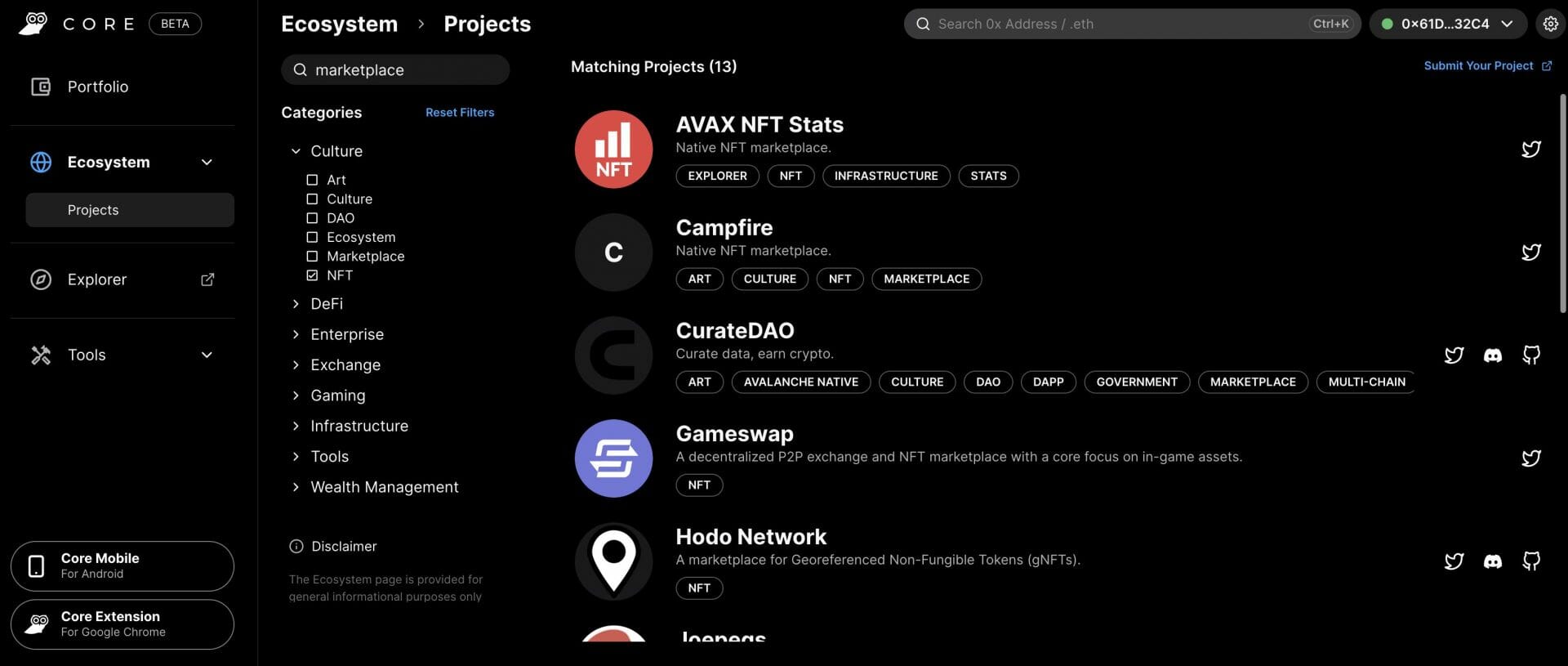Open Hodo Network GitHub link
This screenshot has height=666, width=1568.
pos(1531,561)
